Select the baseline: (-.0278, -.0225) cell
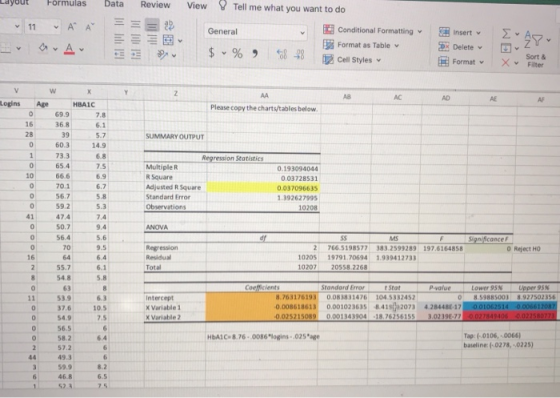Viewport: 560px width, 398px height. (498, 345)
